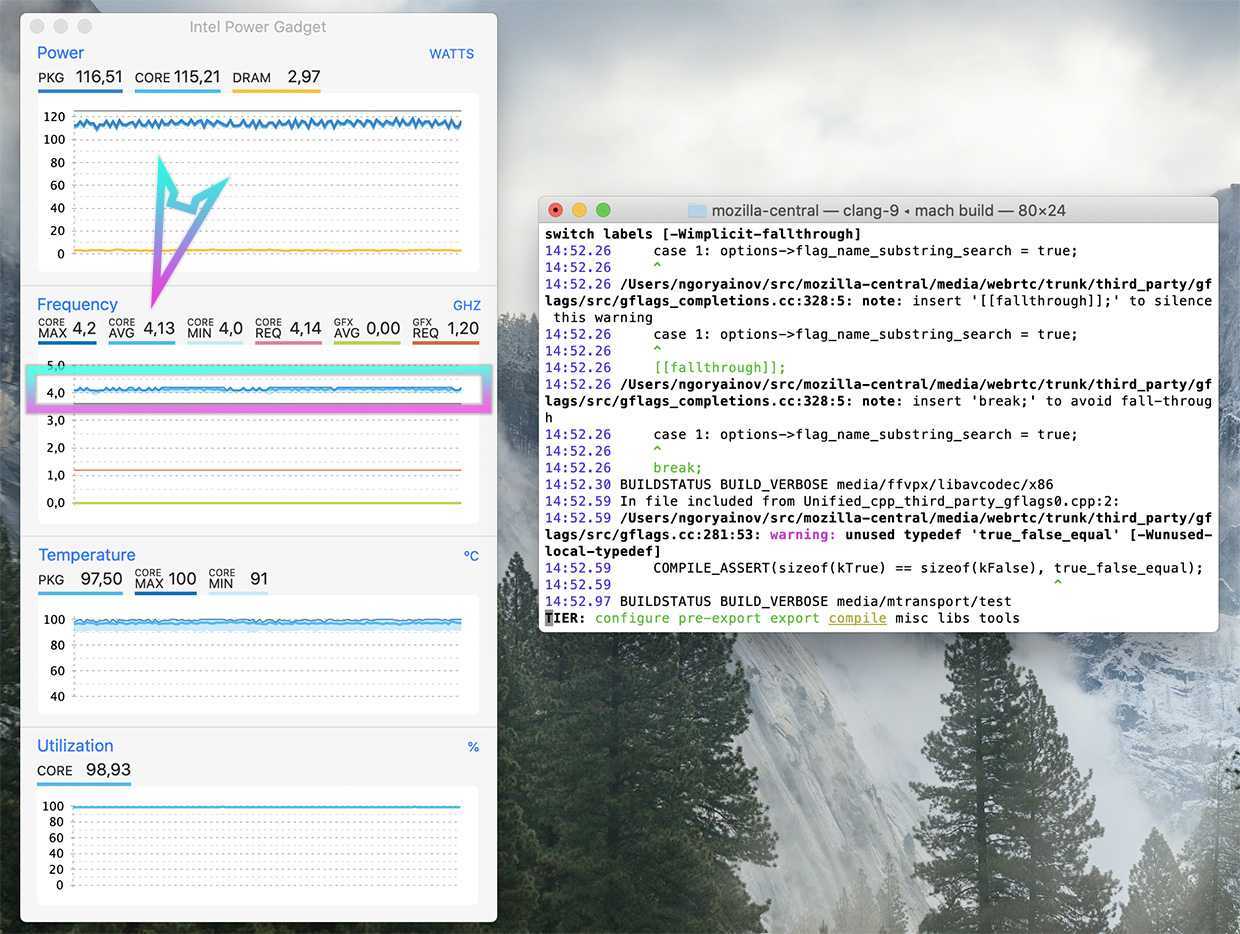Zoom the Terminal window with green button

tap(603, 210)
